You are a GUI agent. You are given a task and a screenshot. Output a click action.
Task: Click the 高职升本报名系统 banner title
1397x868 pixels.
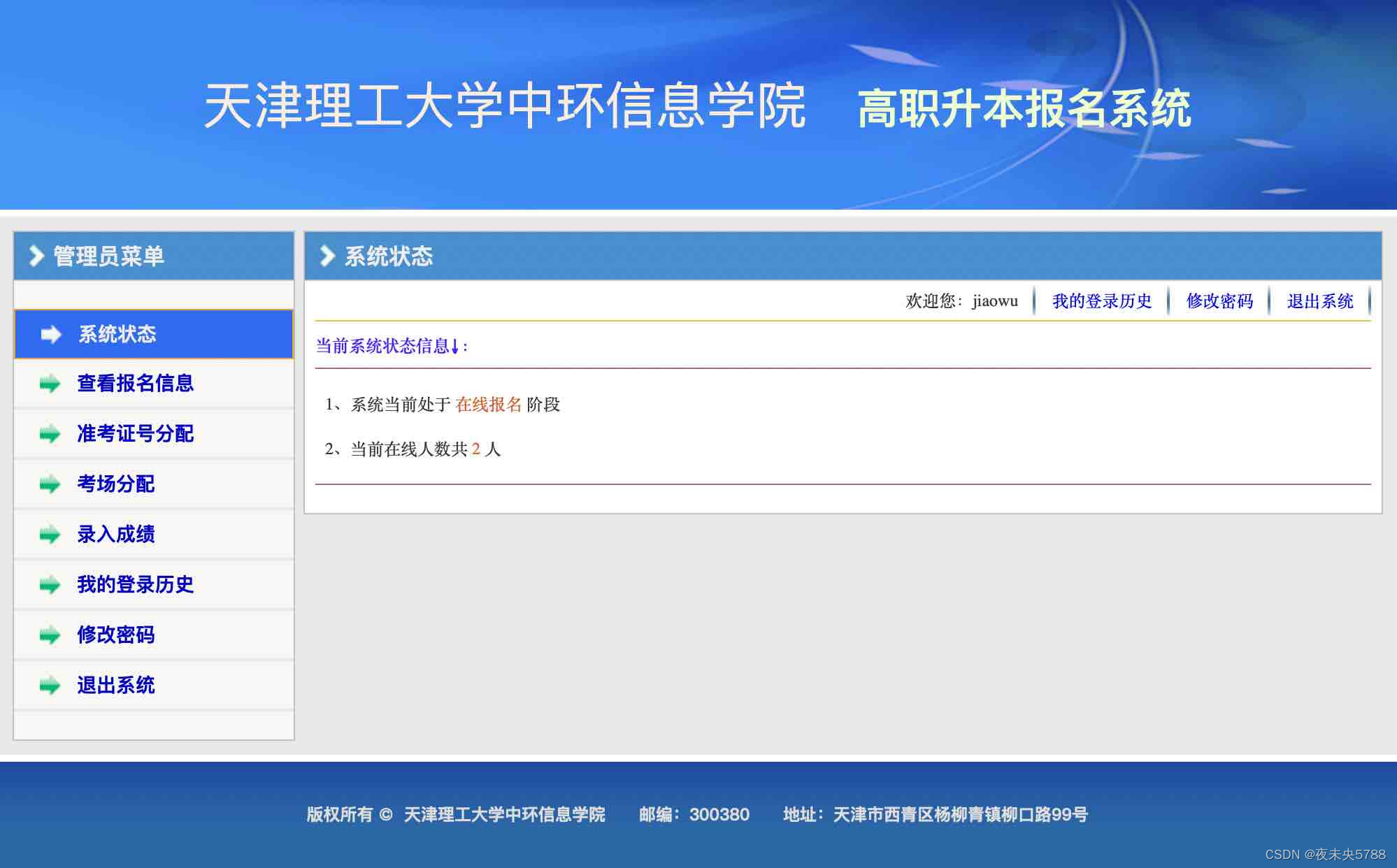click(1024, 108)
